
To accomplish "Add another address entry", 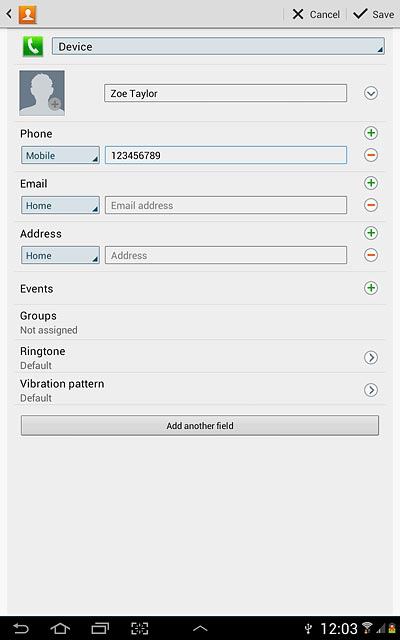I will [x=371, y=233].
